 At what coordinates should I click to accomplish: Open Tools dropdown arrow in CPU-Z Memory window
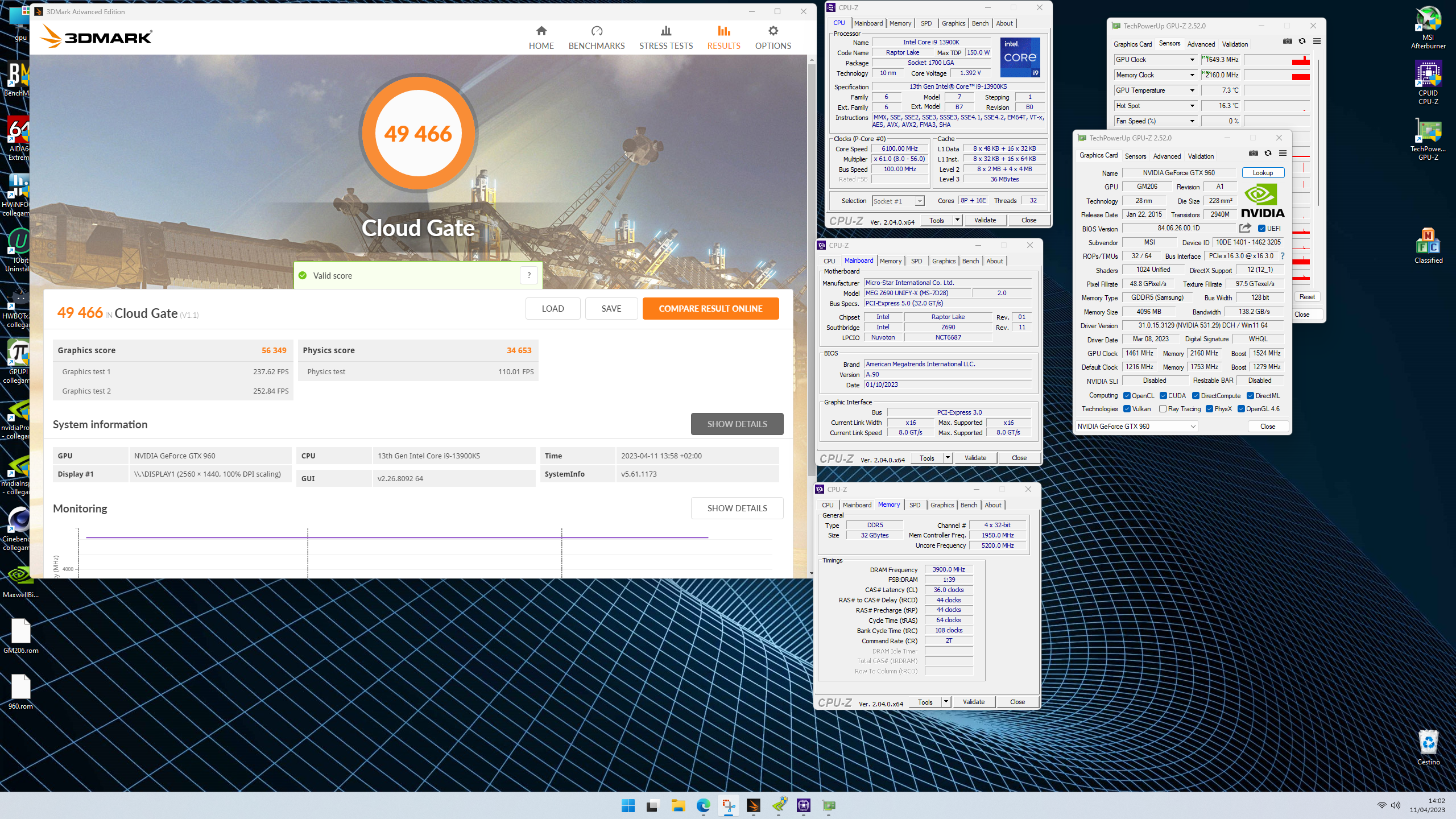click(x=946, y=702)
